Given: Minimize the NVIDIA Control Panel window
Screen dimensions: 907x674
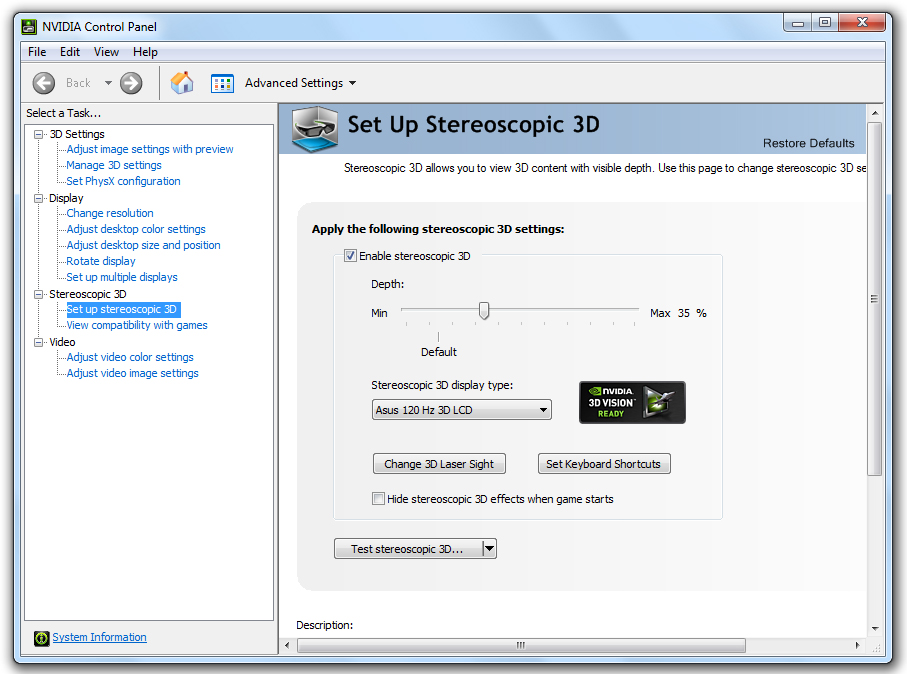Looking at the screenshot, I should click(x=798, y=23).
